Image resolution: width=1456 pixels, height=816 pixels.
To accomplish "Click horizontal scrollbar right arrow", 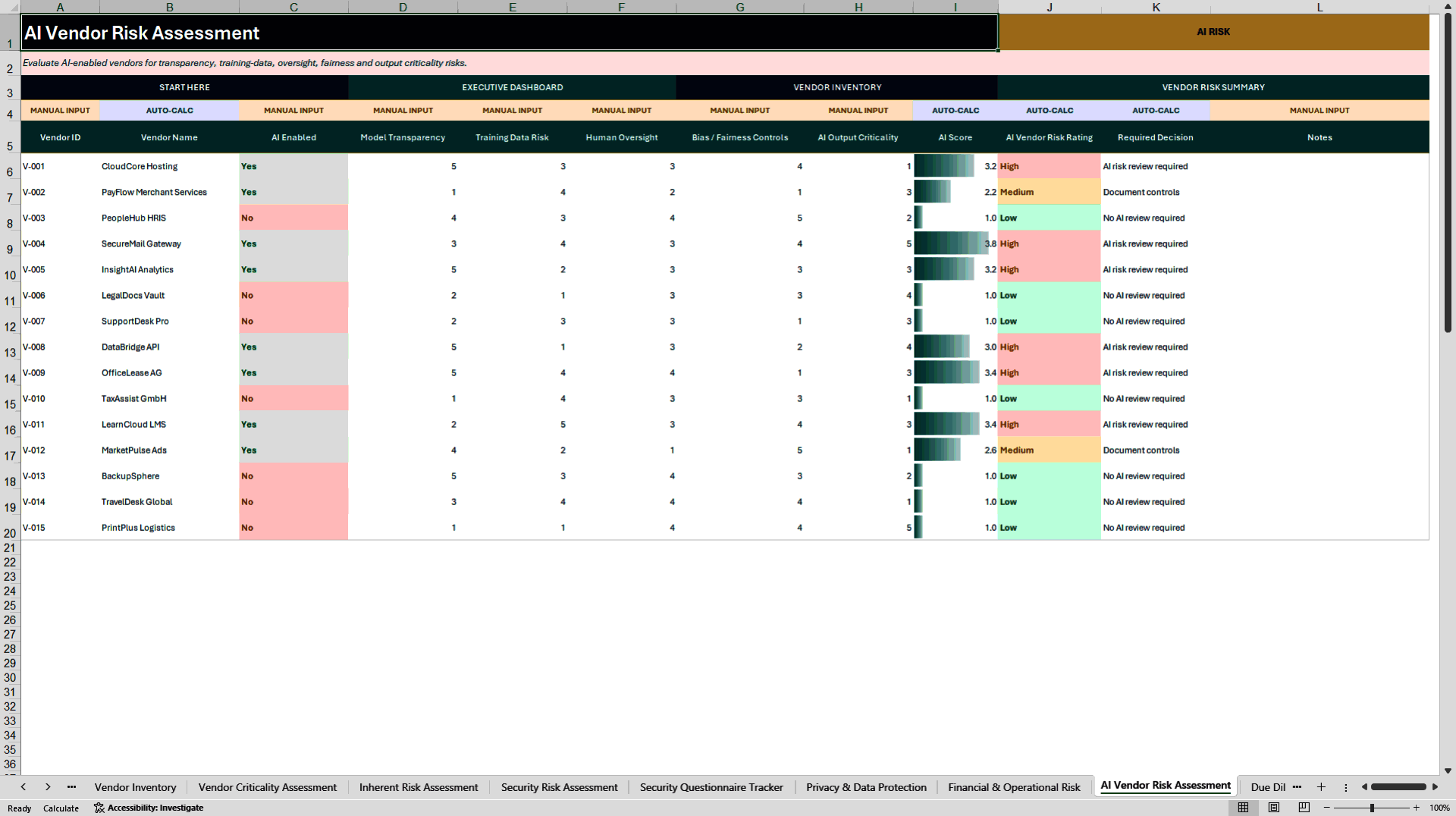I will click(x=1435, y=787).
